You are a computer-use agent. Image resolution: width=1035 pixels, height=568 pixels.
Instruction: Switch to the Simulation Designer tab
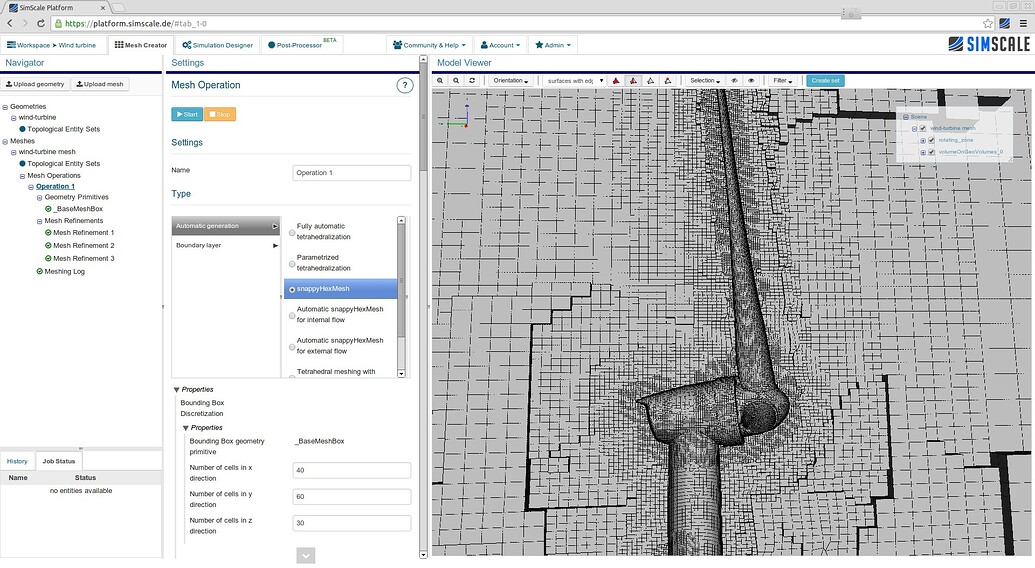pos(217,45)
